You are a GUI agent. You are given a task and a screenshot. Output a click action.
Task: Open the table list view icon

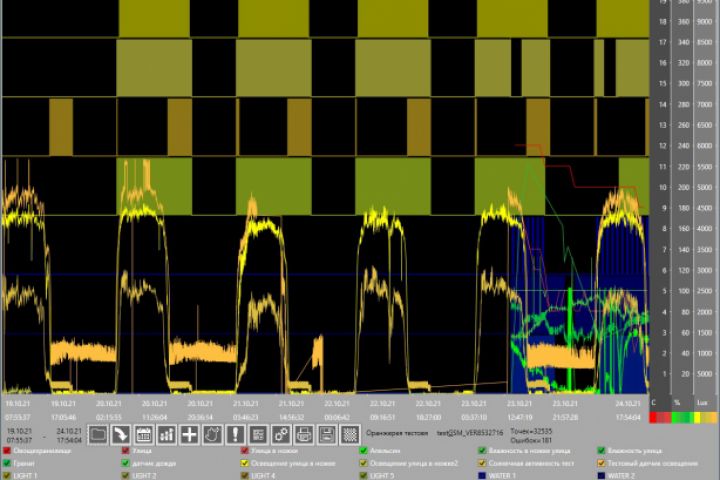(x=259, y=435)
